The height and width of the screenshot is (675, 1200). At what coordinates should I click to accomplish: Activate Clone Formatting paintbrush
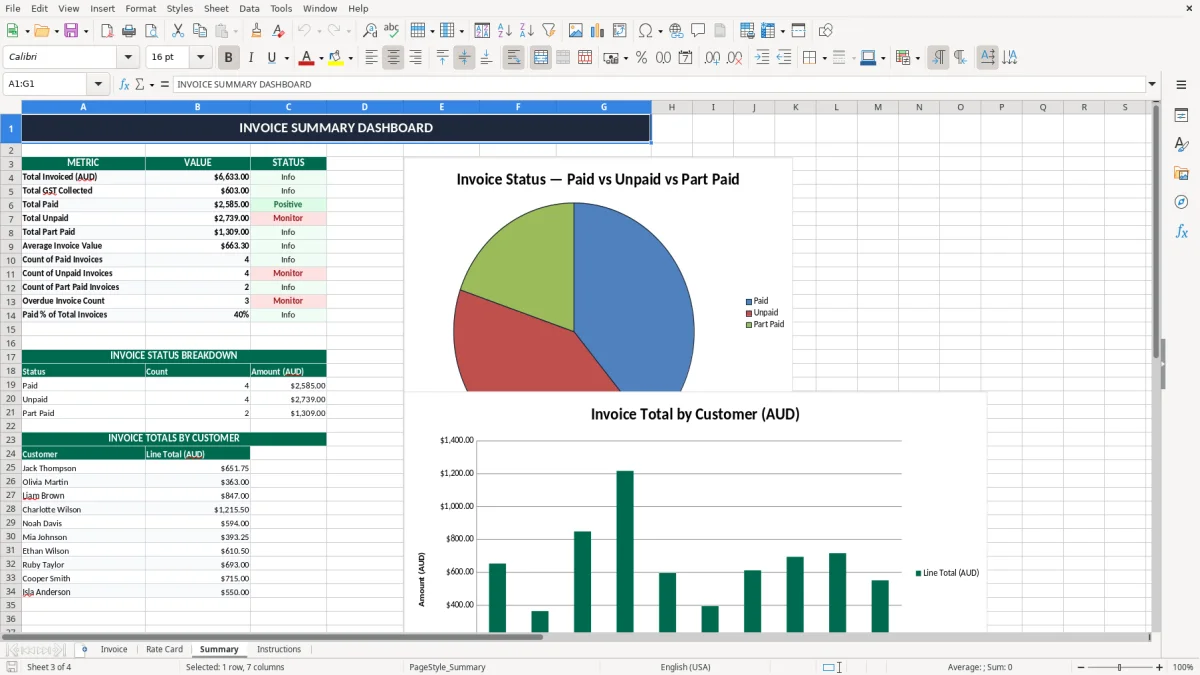click(256, 31)
